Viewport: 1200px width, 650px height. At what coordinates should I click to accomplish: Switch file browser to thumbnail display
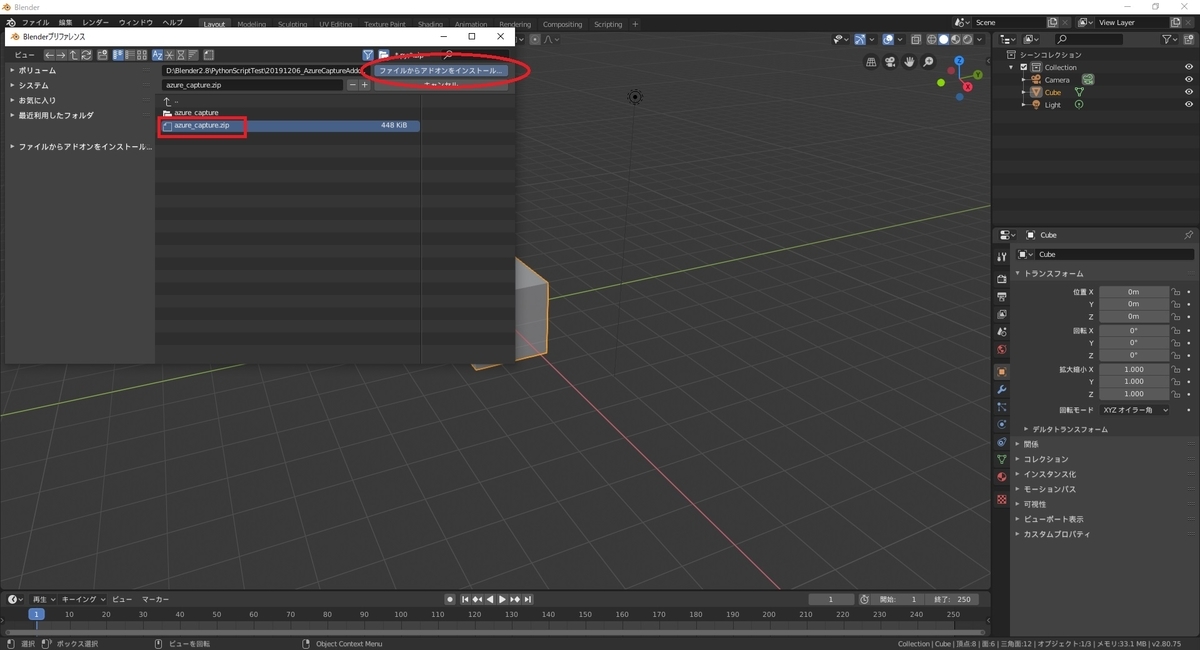pyautogui.click(x=142, y=55)
